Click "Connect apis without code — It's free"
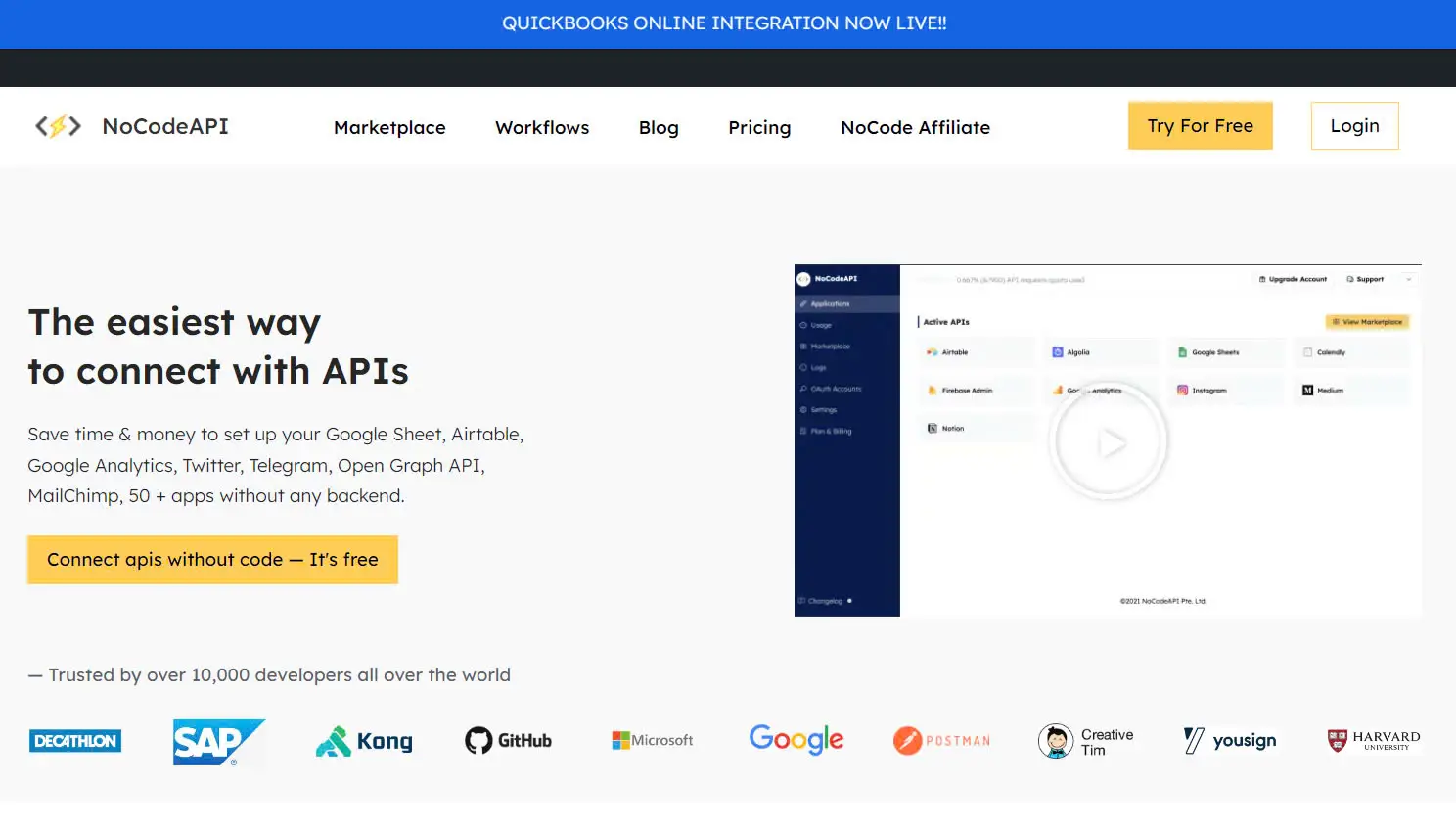This screenshot has width=1456, height=832. click(x=212, y=560)
